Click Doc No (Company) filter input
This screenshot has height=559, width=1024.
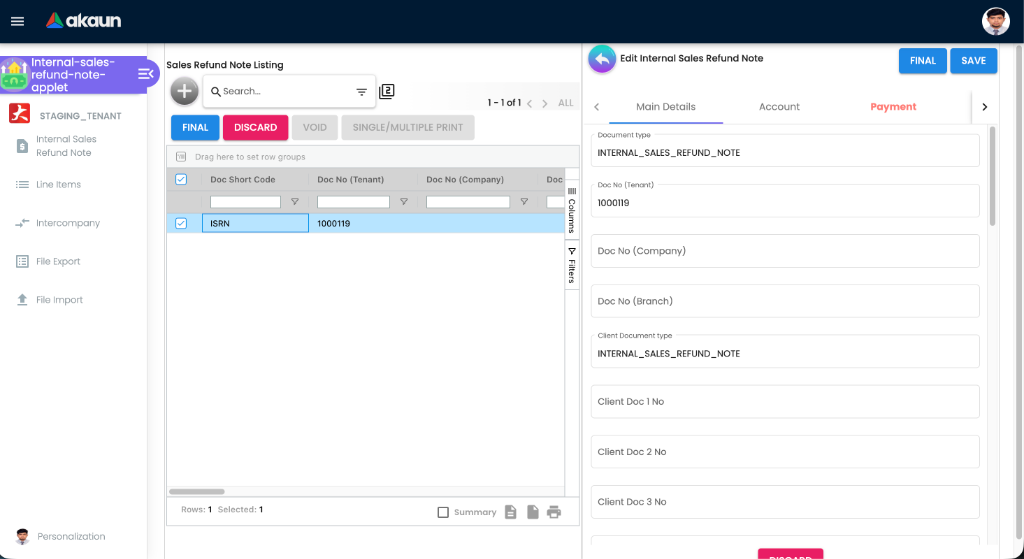pos(468,202)
